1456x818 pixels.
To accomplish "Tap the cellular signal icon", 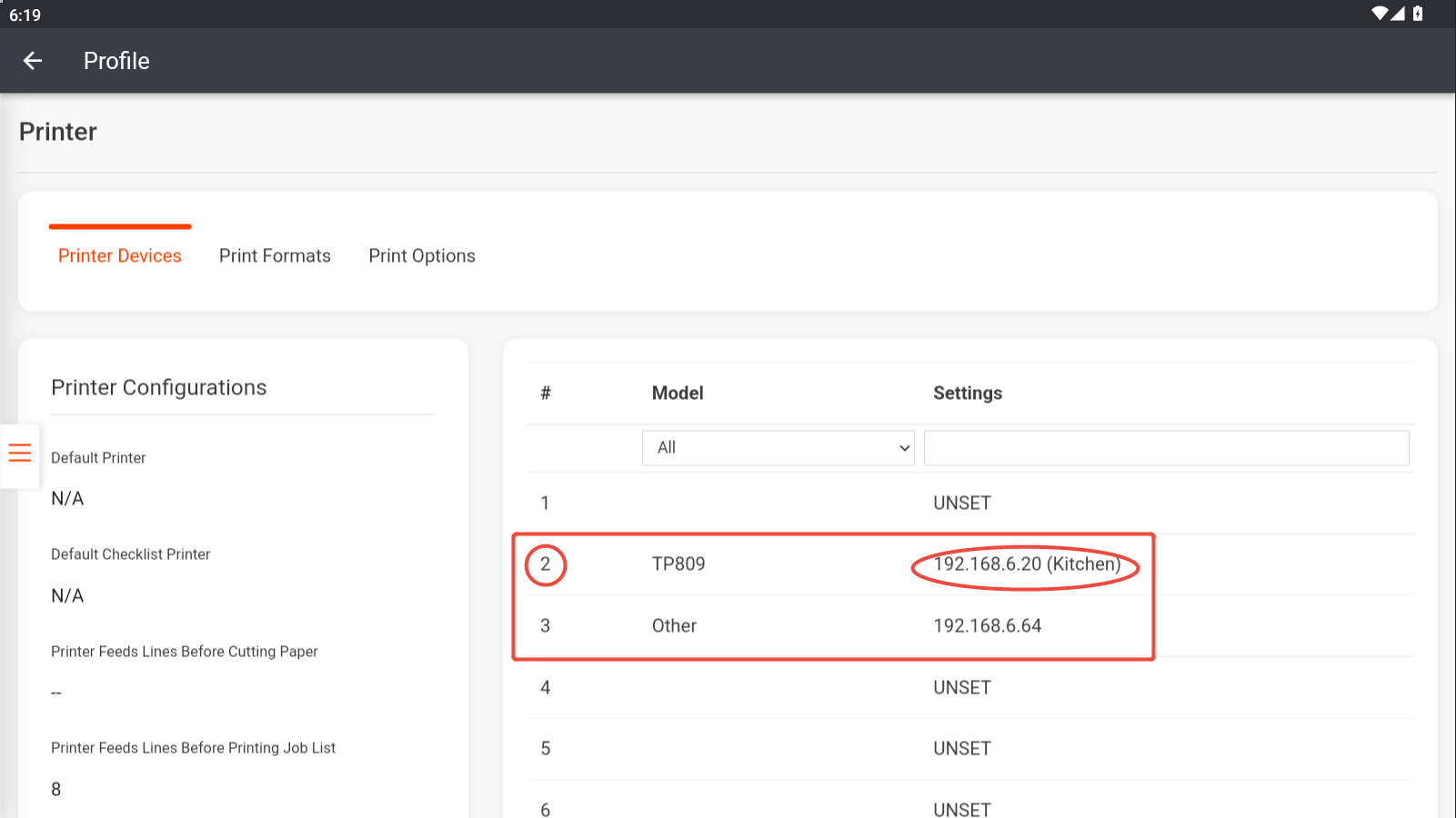I will tap(1398, 14).
